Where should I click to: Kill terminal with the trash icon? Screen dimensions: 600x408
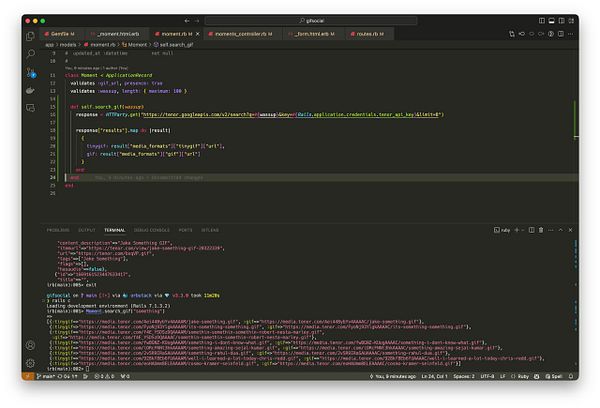(541, 230)
